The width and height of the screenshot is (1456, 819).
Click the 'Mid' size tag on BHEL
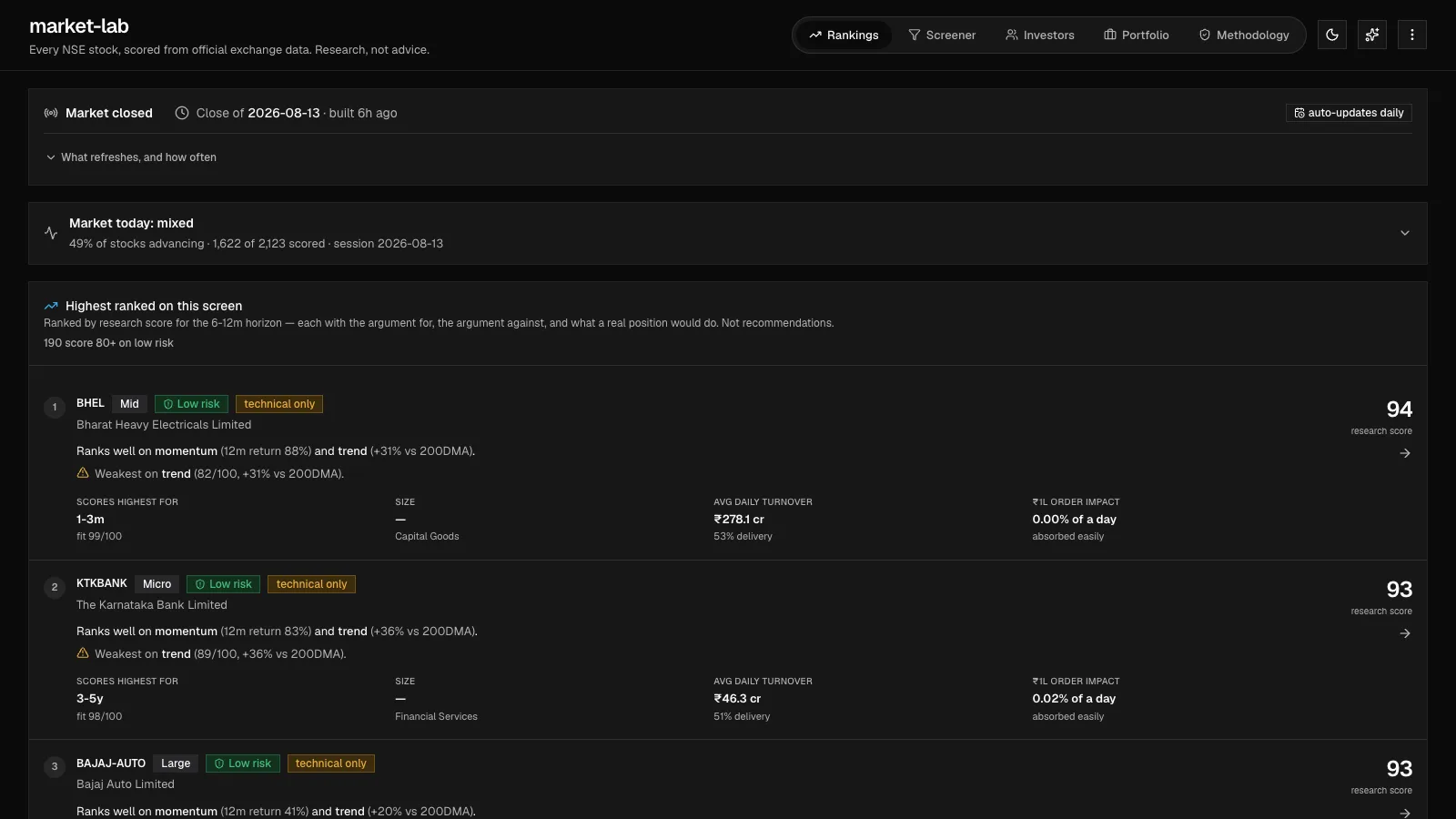[x=129, y=404]
